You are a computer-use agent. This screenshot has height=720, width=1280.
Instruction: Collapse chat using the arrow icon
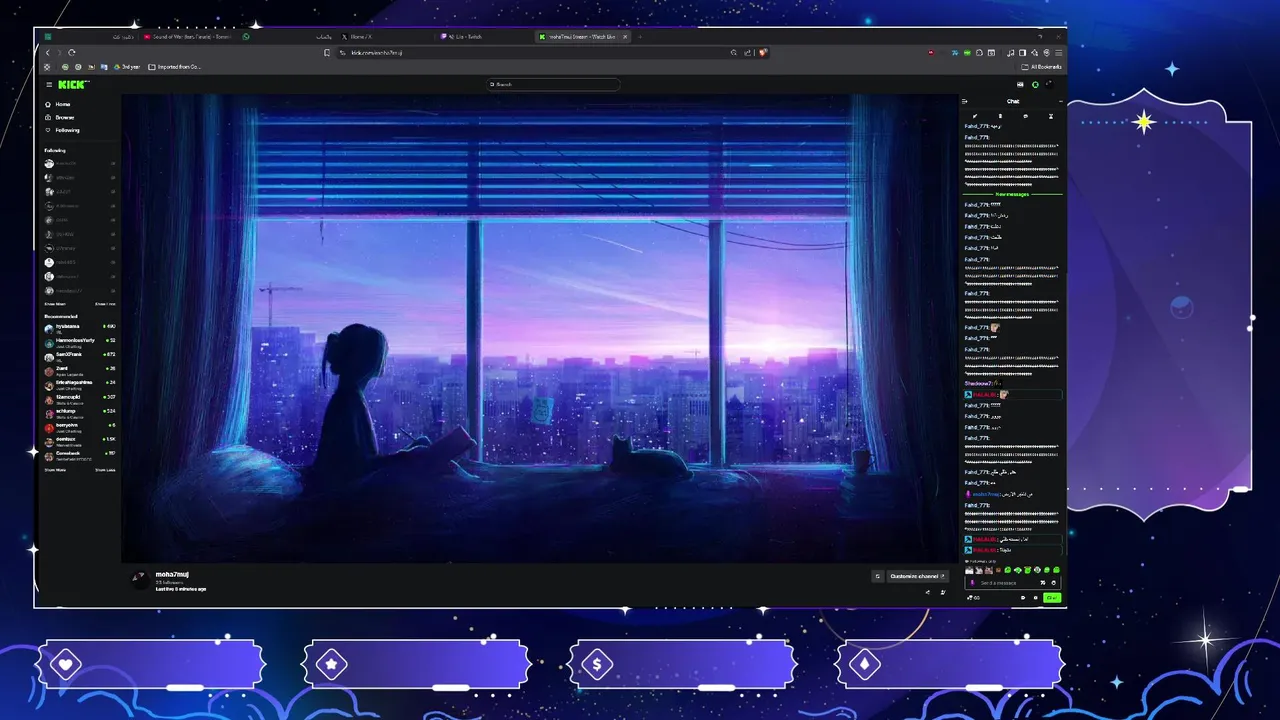(x=964, y=101)
